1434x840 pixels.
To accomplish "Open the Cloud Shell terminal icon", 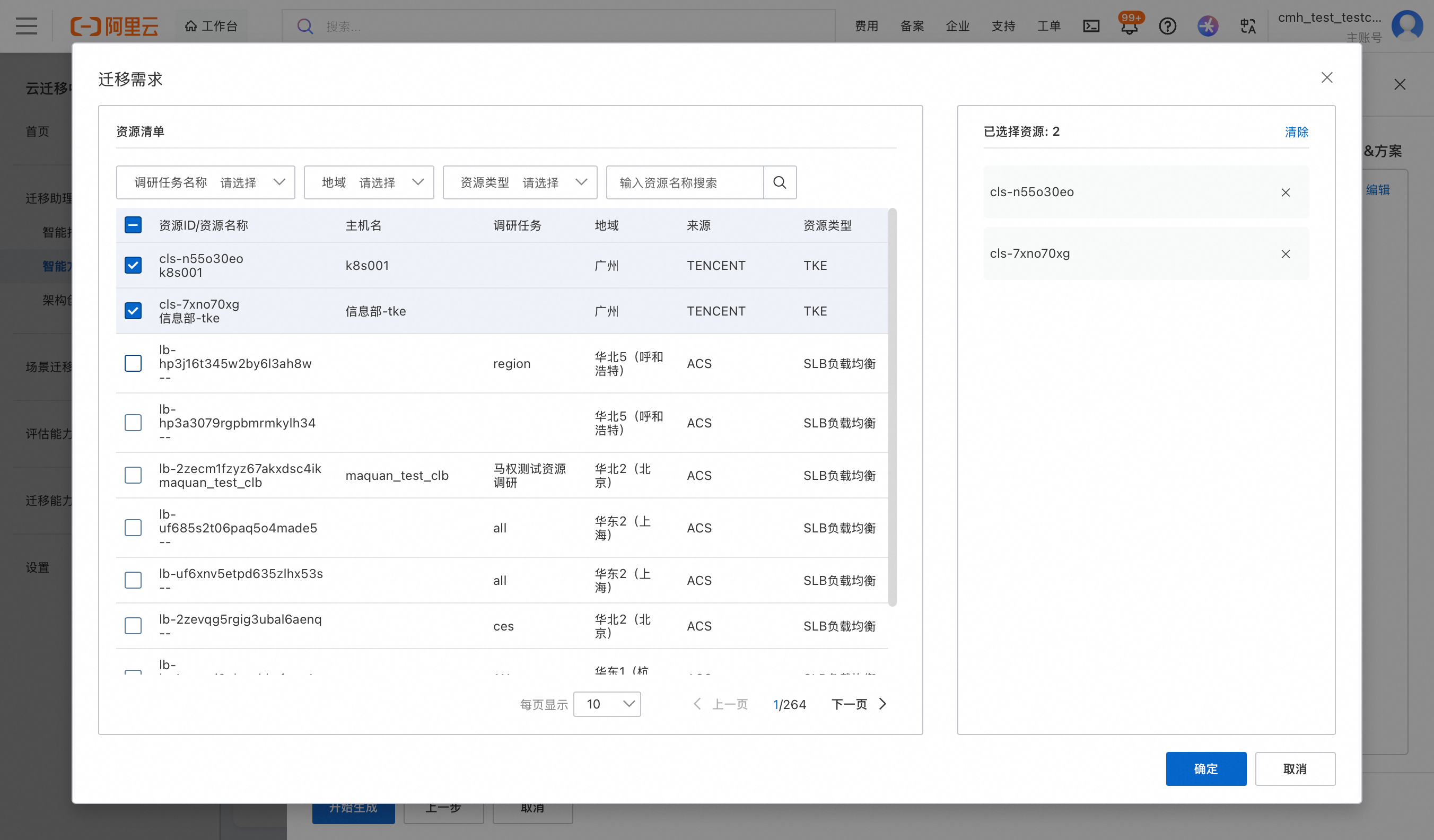I will pyautogui.click(x=1091, y=26).
